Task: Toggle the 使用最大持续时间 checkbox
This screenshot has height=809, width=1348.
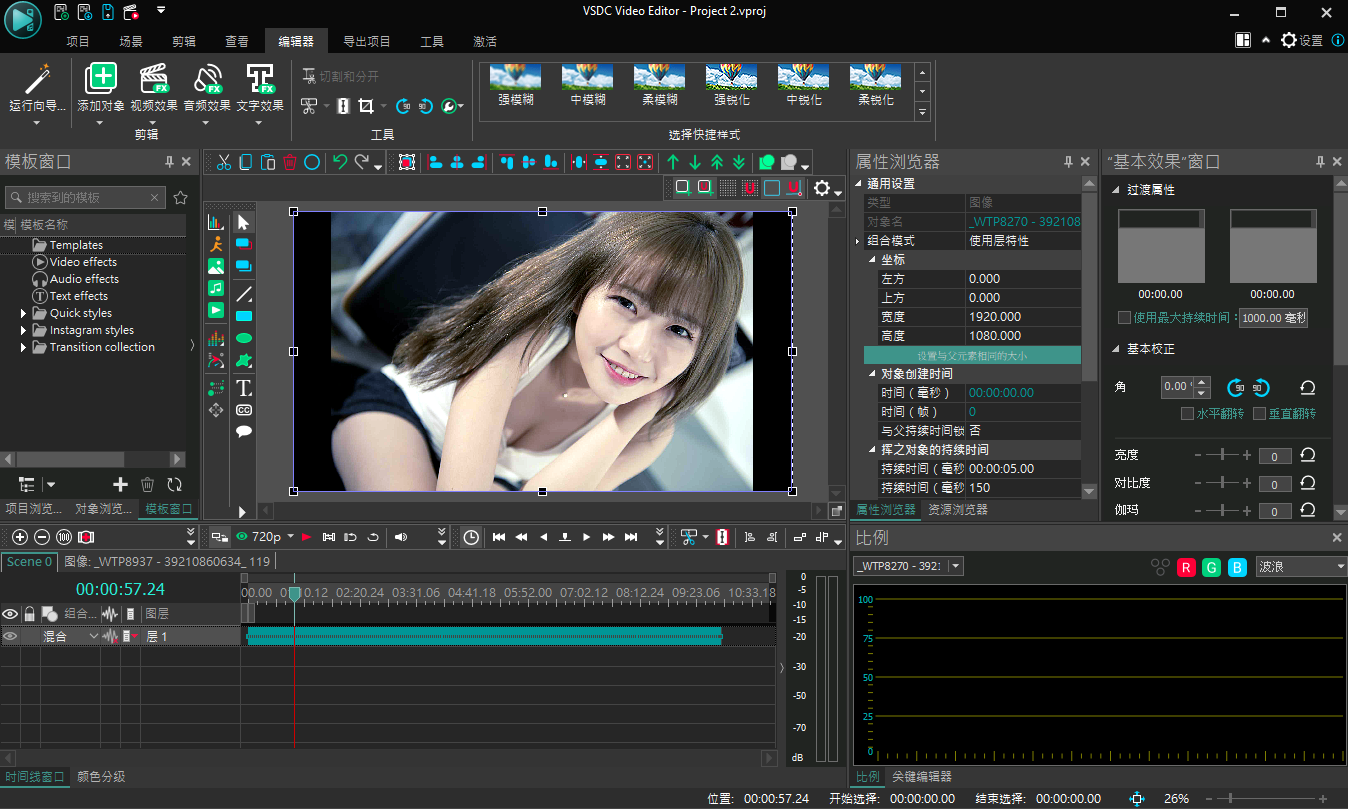Action: click(1124, 318)
